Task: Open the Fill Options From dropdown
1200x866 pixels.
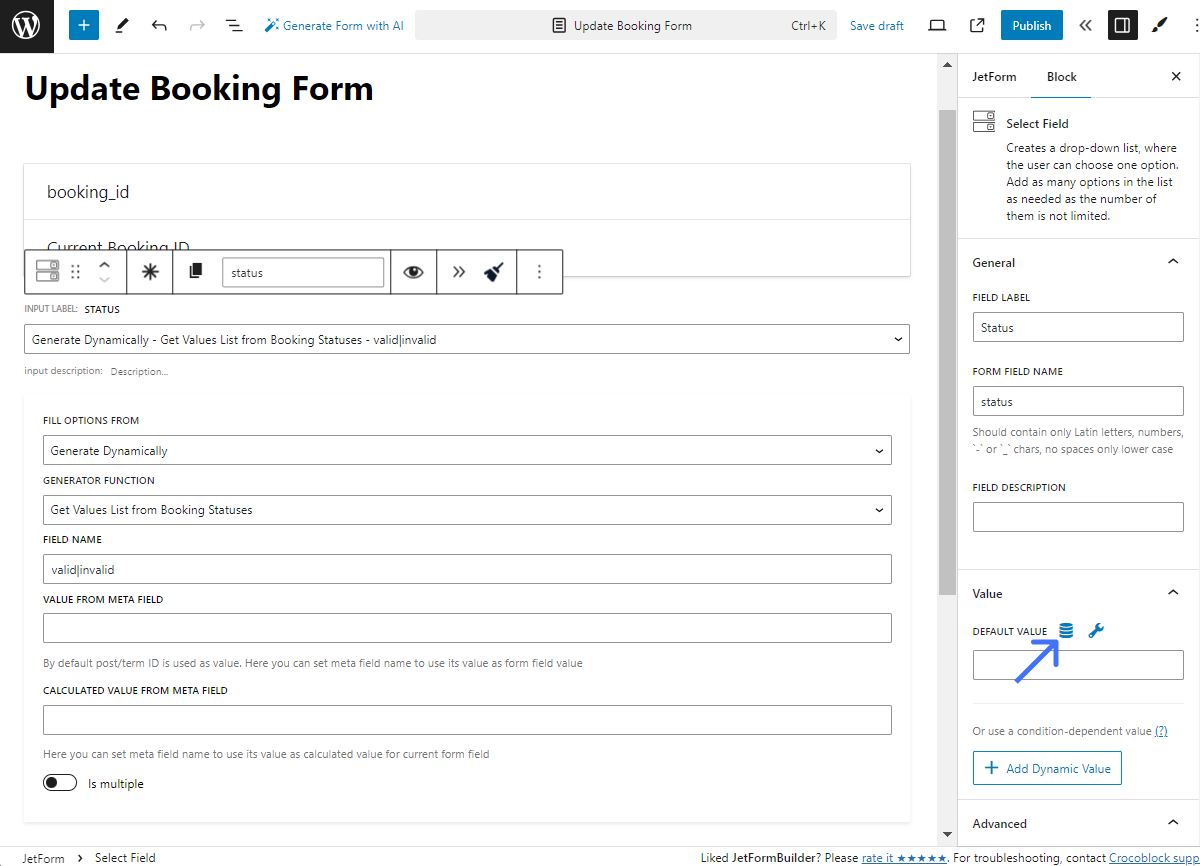Action: click(x=467, y=451)
